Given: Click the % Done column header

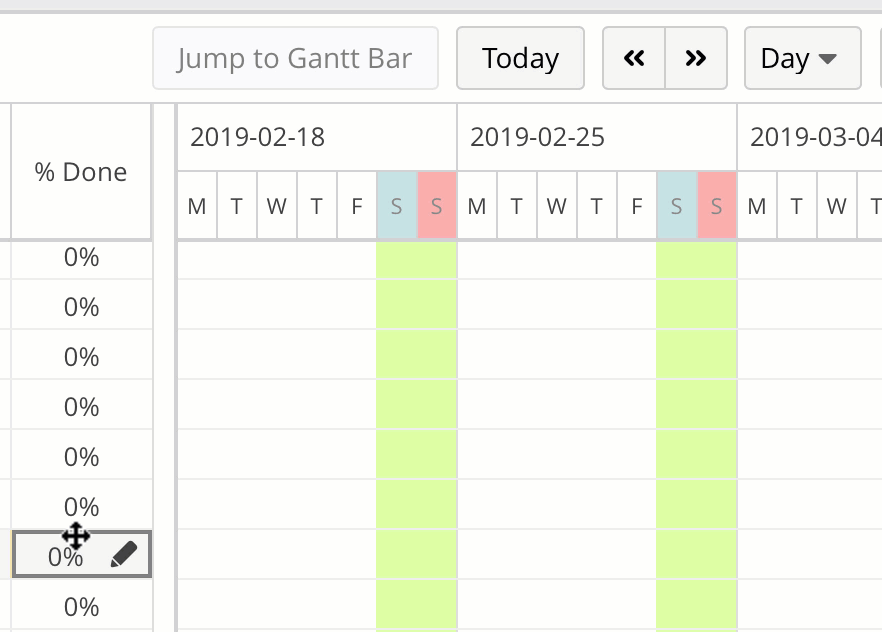Looking at the screenshot, I should pos(80,171).
